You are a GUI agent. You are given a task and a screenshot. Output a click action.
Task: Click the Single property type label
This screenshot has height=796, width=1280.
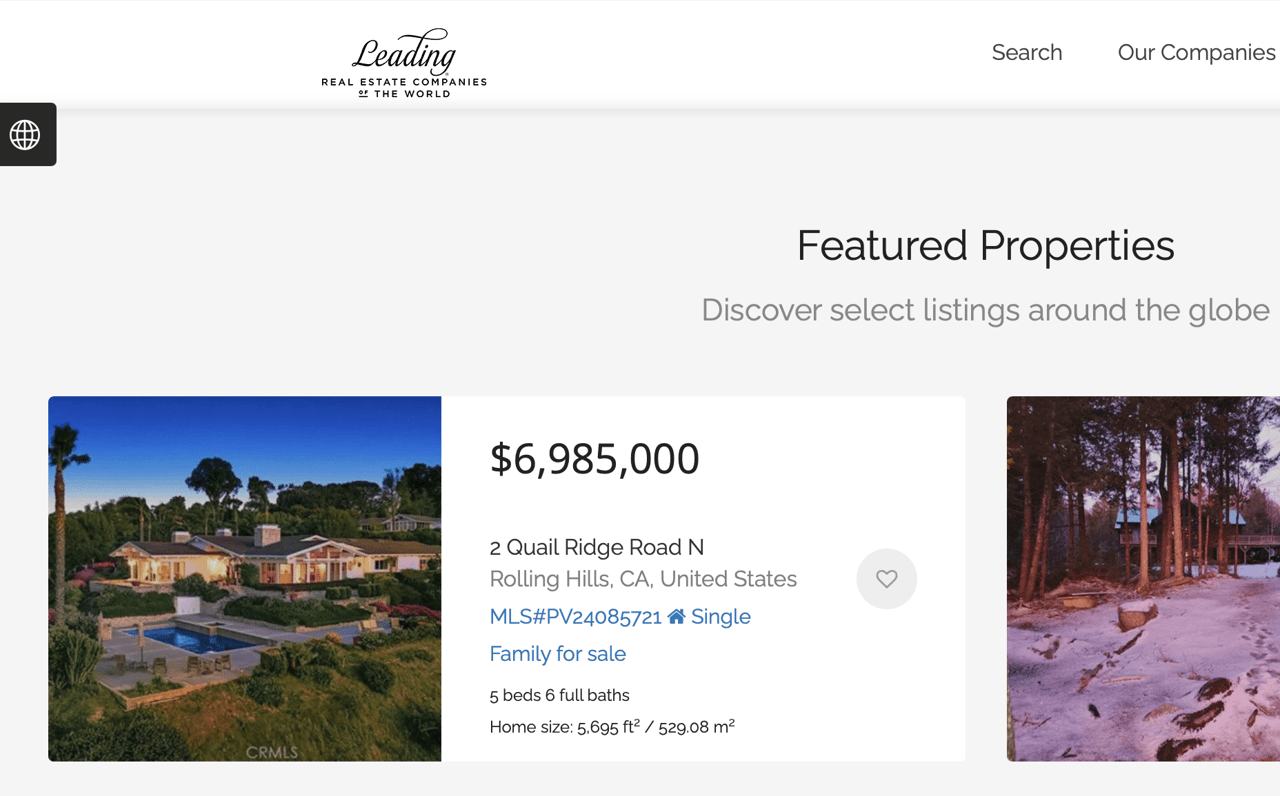[720, 616]
